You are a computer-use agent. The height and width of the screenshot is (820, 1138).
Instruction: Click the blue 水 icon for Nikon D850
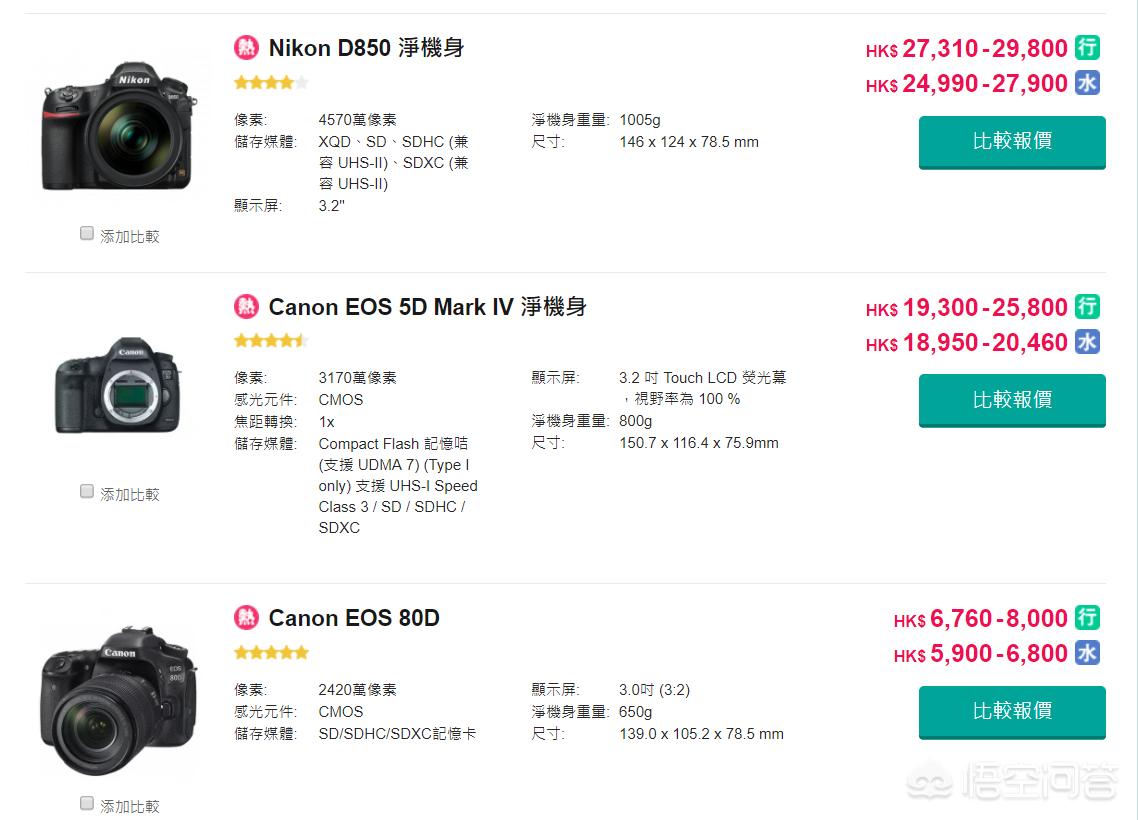tap(1087, 83)
